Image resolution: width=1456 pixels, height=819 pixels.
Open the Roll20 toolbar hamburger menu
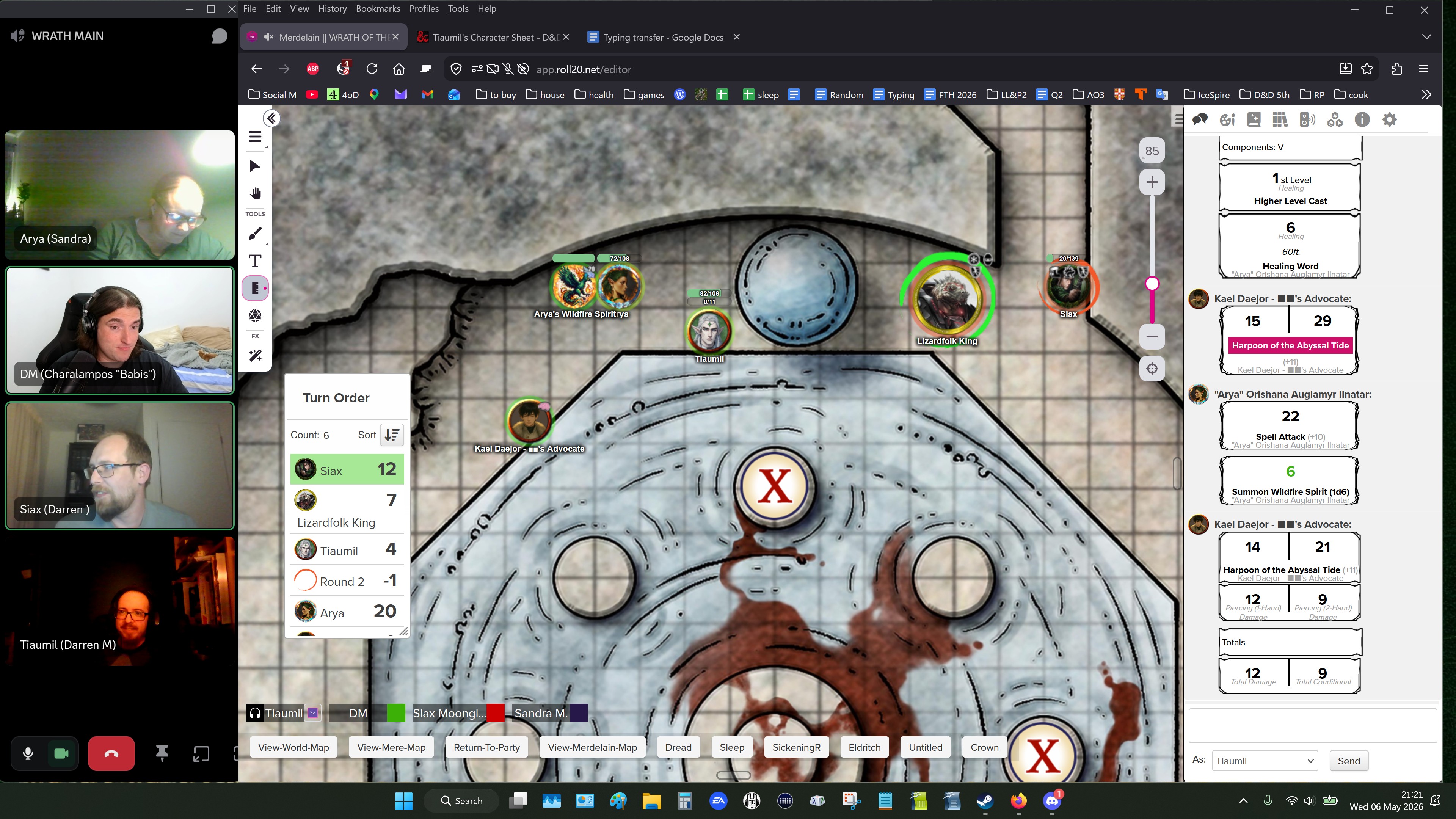[x=255, y=137]
